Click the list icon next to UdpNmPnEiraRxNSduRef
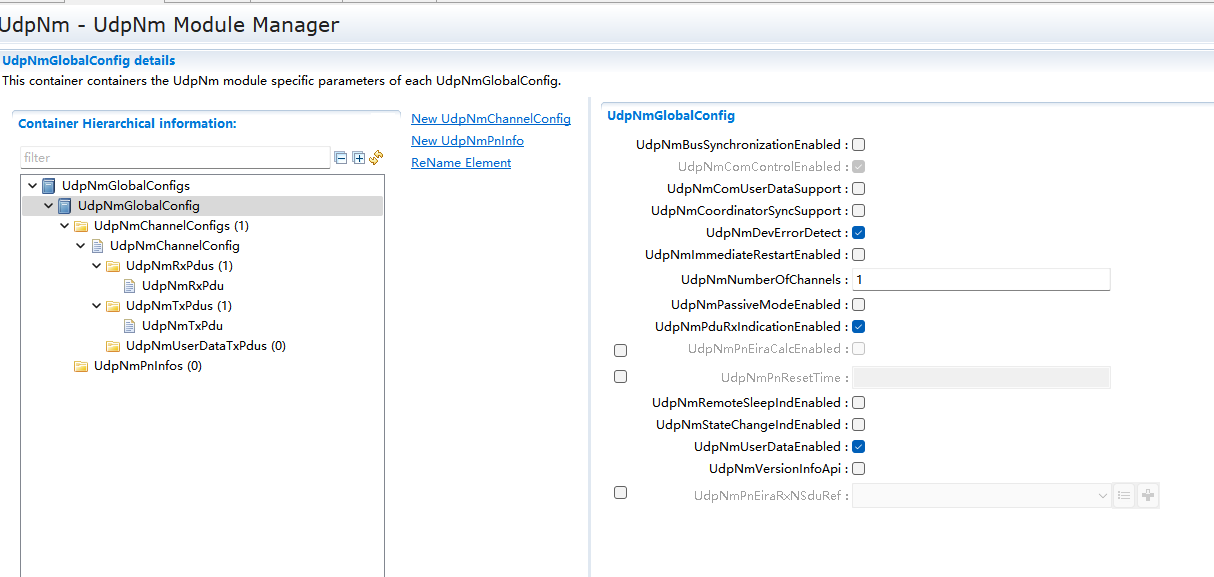 [1124, 495]
